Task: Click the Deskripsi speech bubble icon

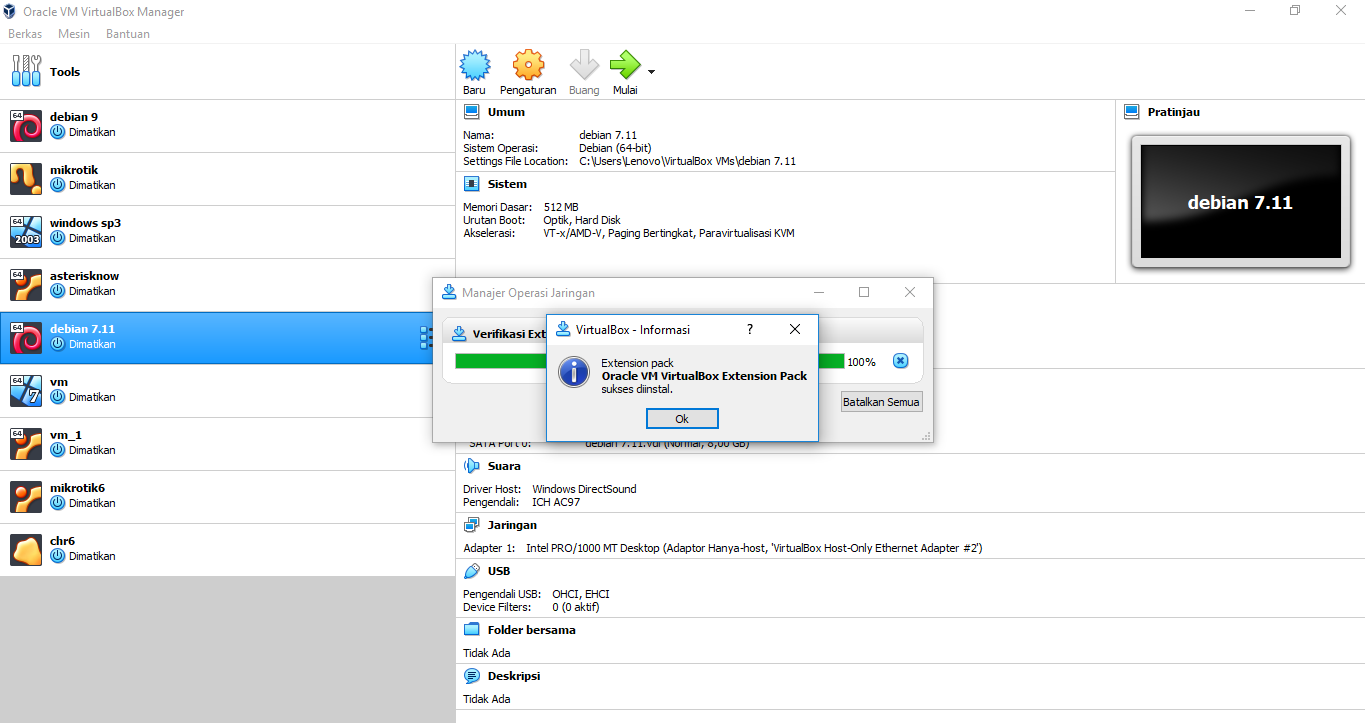Action: [x=472, y=676]
